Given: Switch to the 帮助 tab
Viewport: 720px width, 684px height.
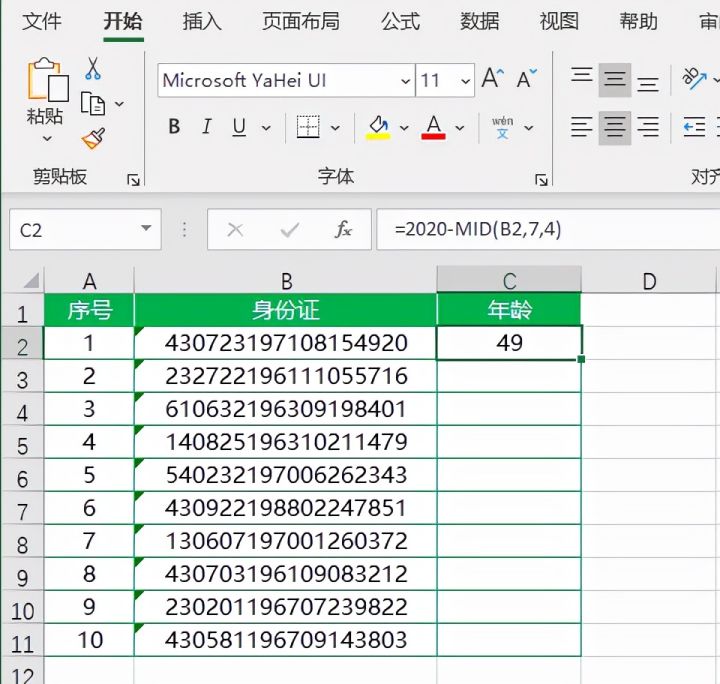Looking at the screenshot, I should [639, 22].
